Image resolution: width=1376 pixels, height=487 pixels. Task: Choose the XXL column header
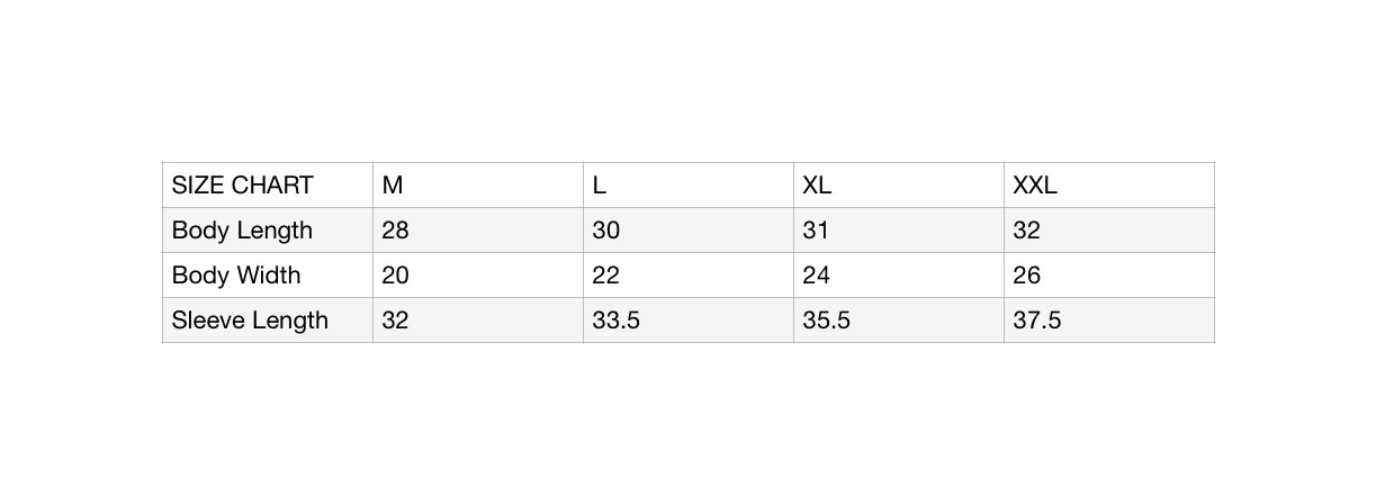[x=1034, y=185]
